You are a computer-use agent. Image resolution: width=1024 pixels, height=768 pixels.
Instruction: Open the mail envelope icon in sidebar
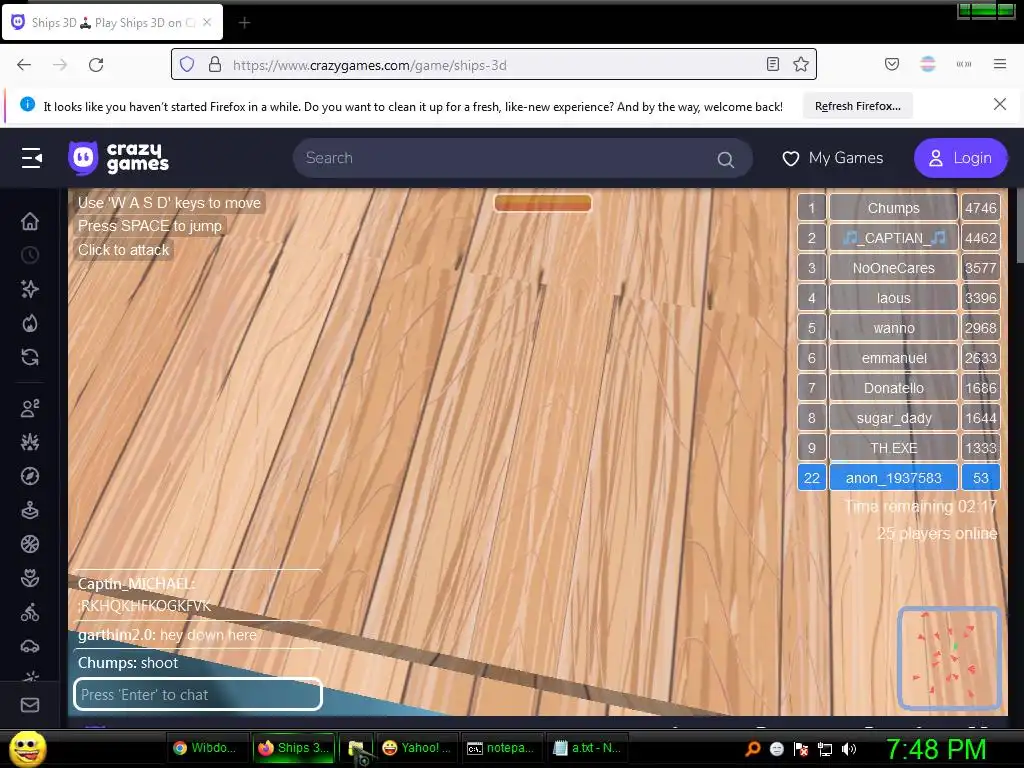(30, 705)
